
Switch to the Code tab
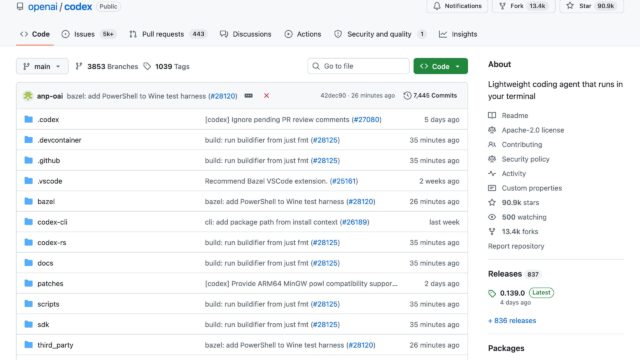[35, 34]
